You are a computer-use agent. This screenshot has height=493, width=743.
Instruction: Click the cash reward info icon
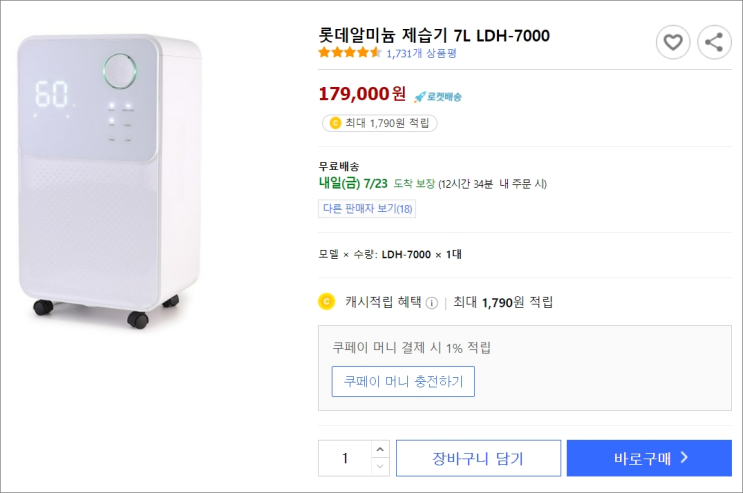432,302
